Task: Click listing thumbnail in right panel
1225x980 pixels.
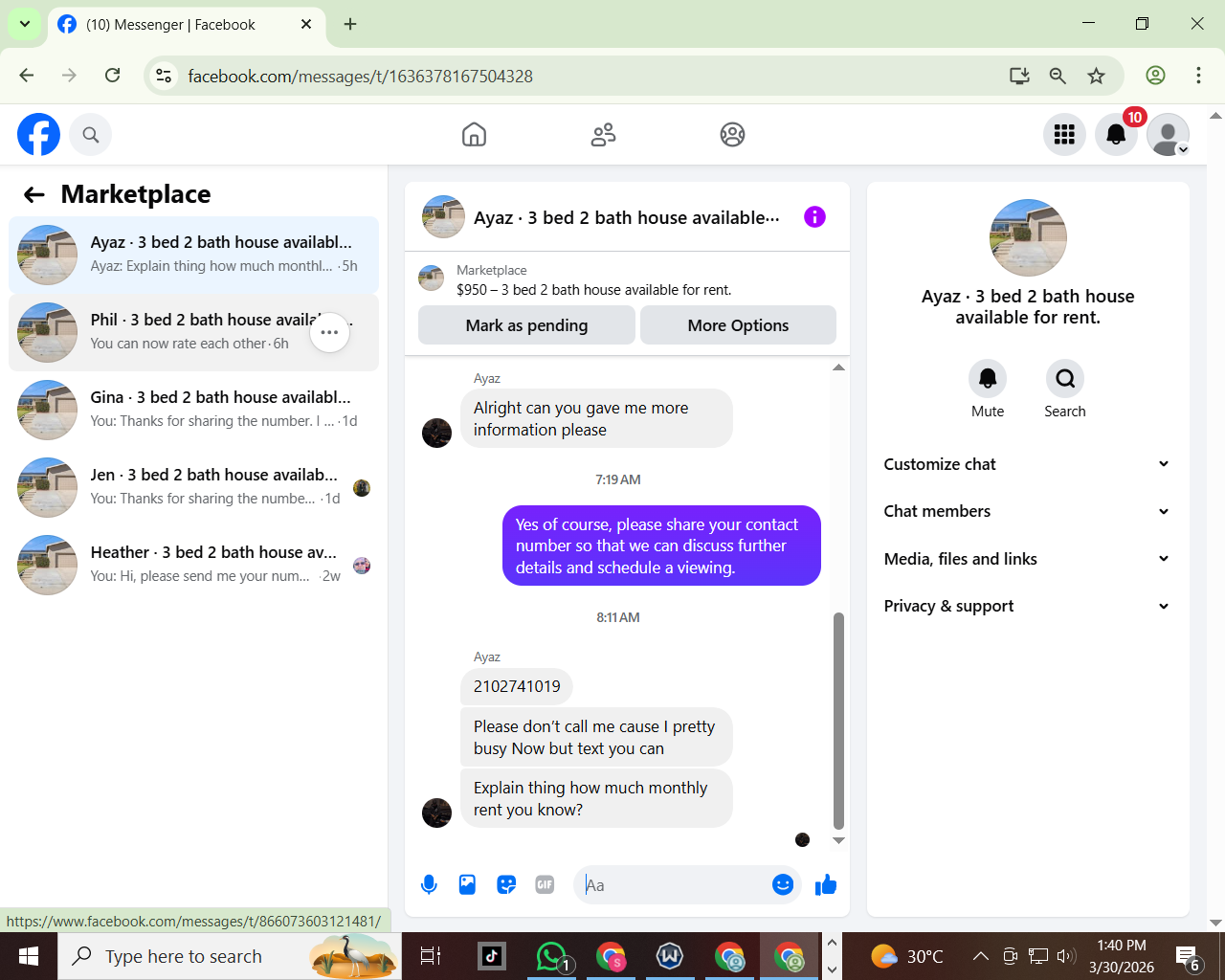Action: (1028, 237)
